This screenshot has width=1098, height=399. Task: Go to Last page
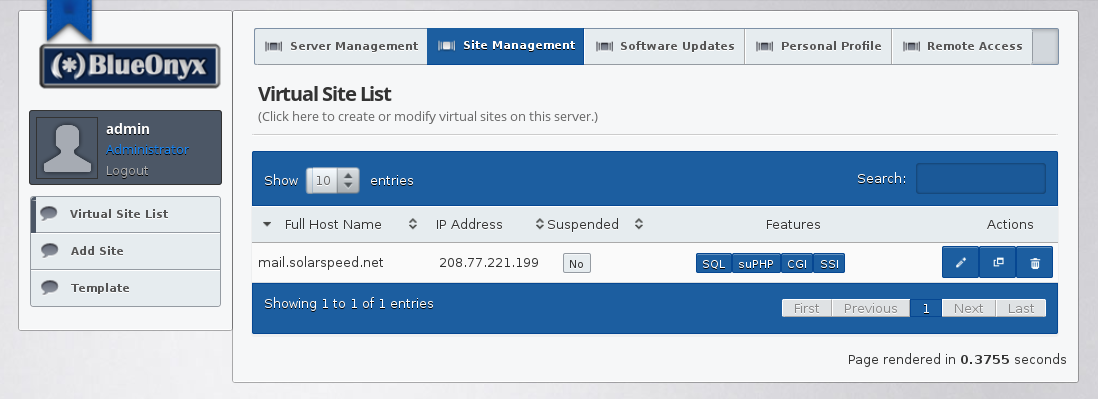coord(1021,308)
